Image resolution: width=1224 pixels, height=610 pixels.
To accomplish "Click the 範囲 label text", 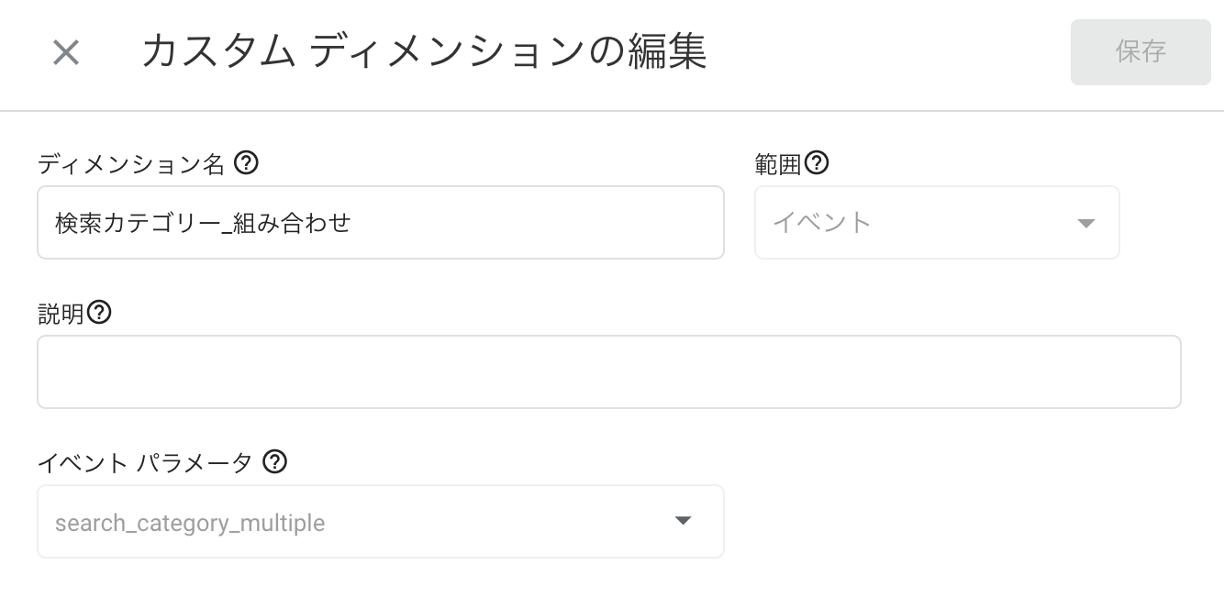I will [x=778, y=163].
